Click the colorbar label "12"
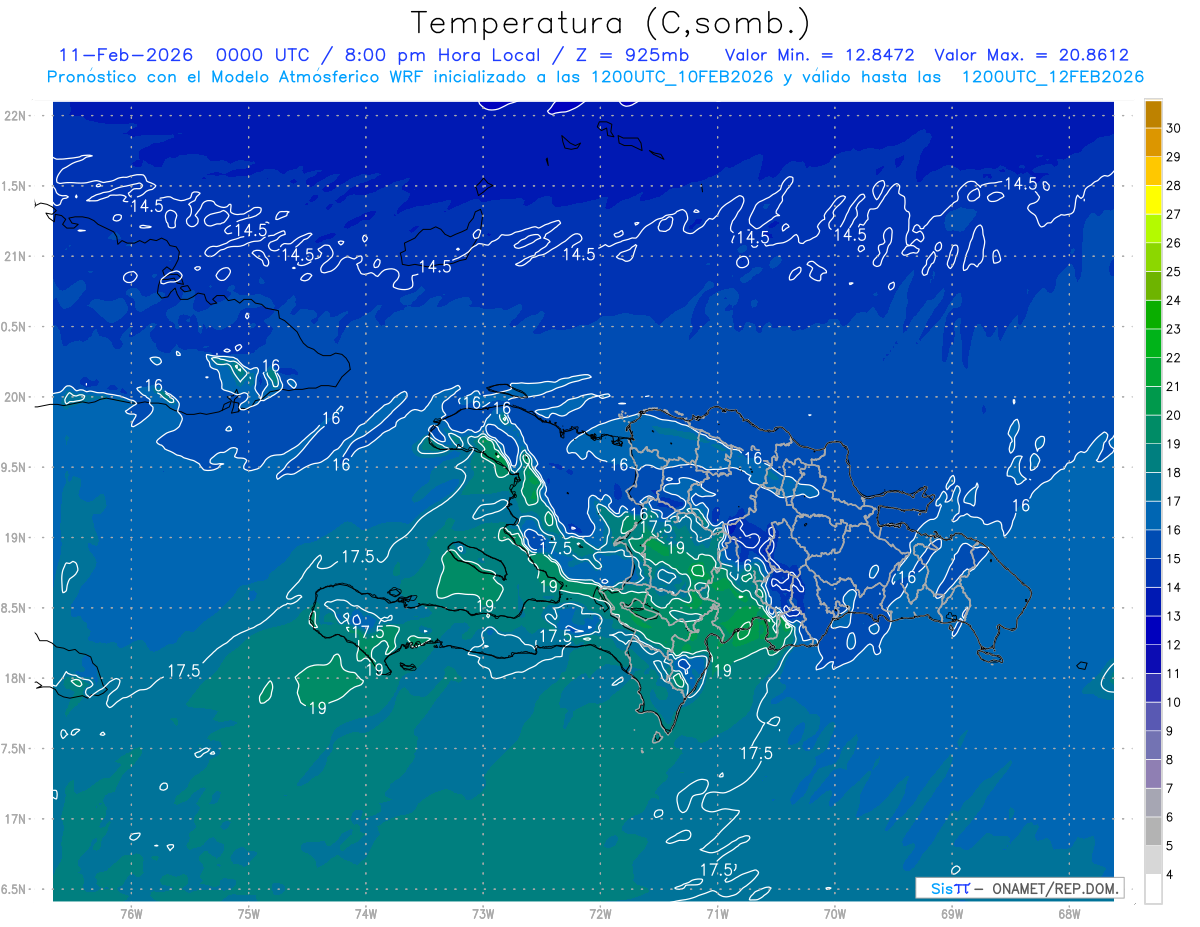1200x927 pixels. pyautogui.click(x=1173, y=646)
